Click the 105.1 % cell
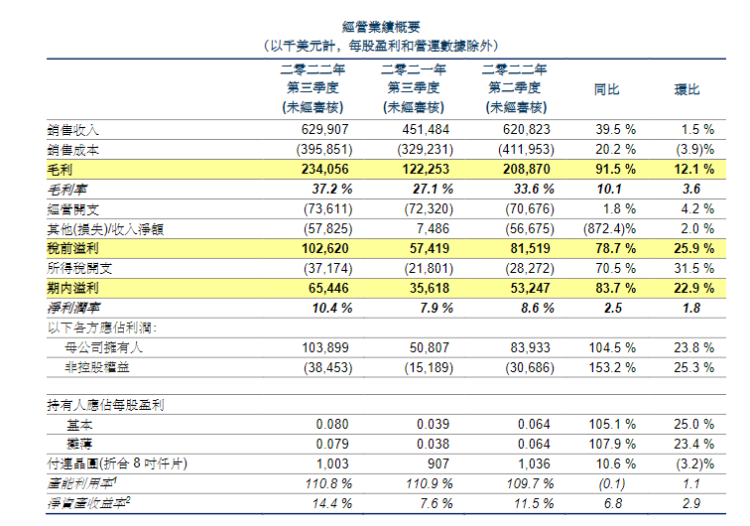 coord(612,425)
